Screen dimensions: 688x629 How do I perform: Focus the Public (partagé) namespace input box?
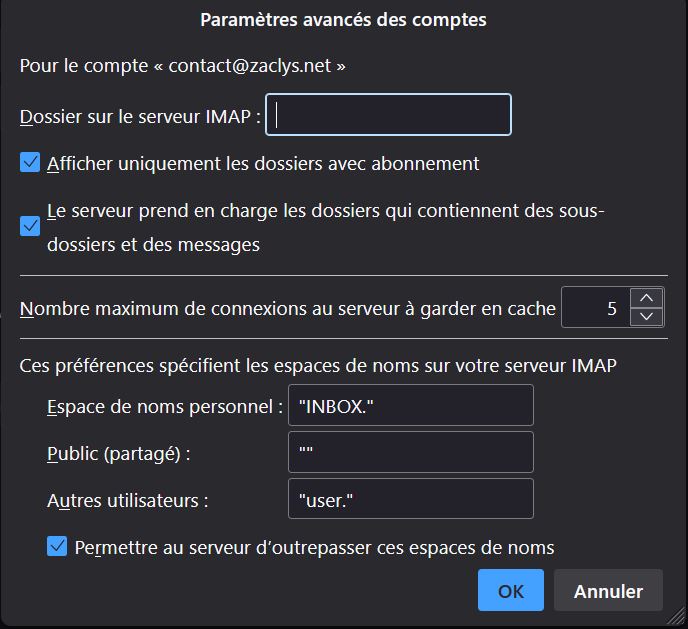(x=410, y=453)
